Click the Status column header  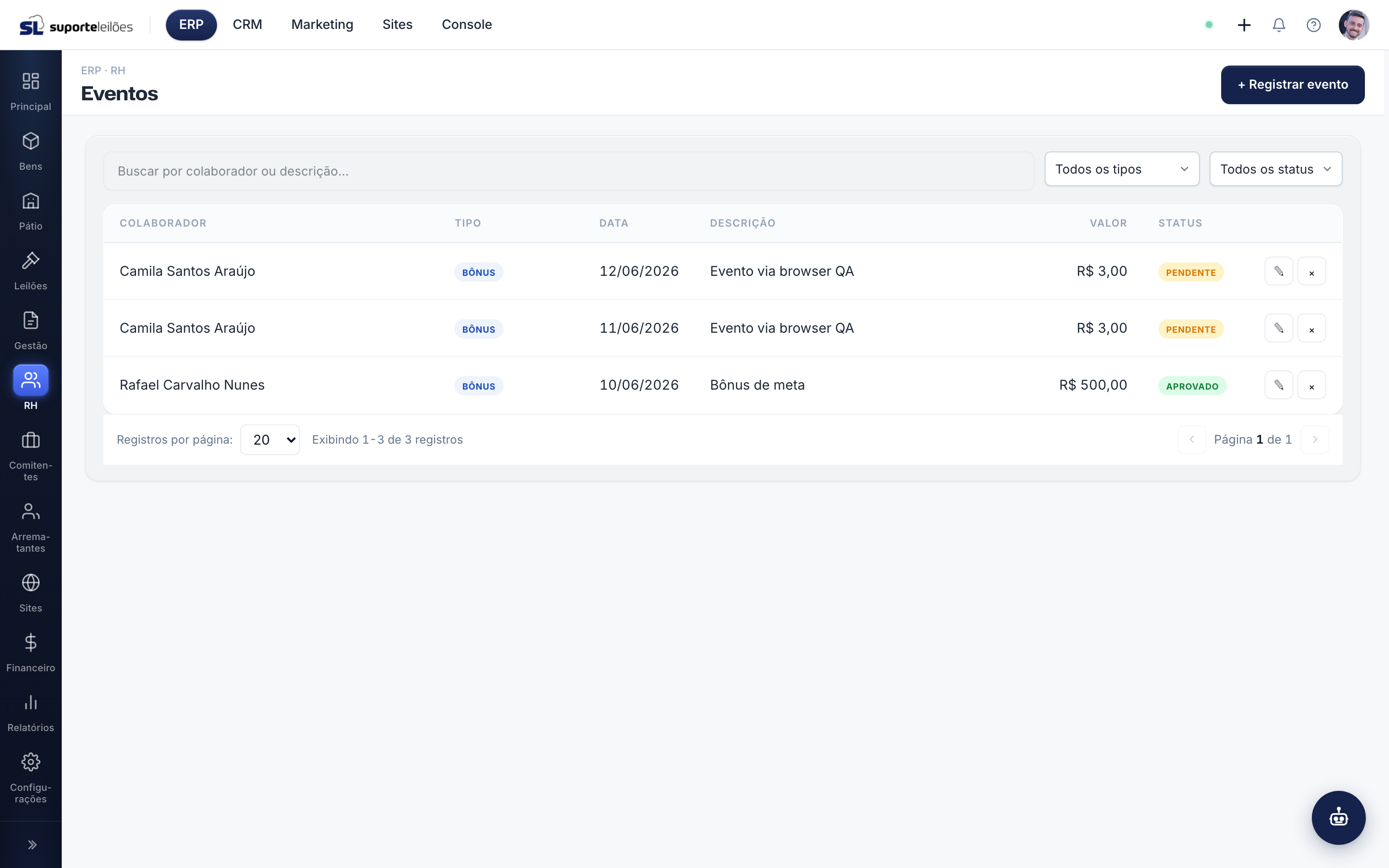pyautogui.click(x=1180, y=223)
